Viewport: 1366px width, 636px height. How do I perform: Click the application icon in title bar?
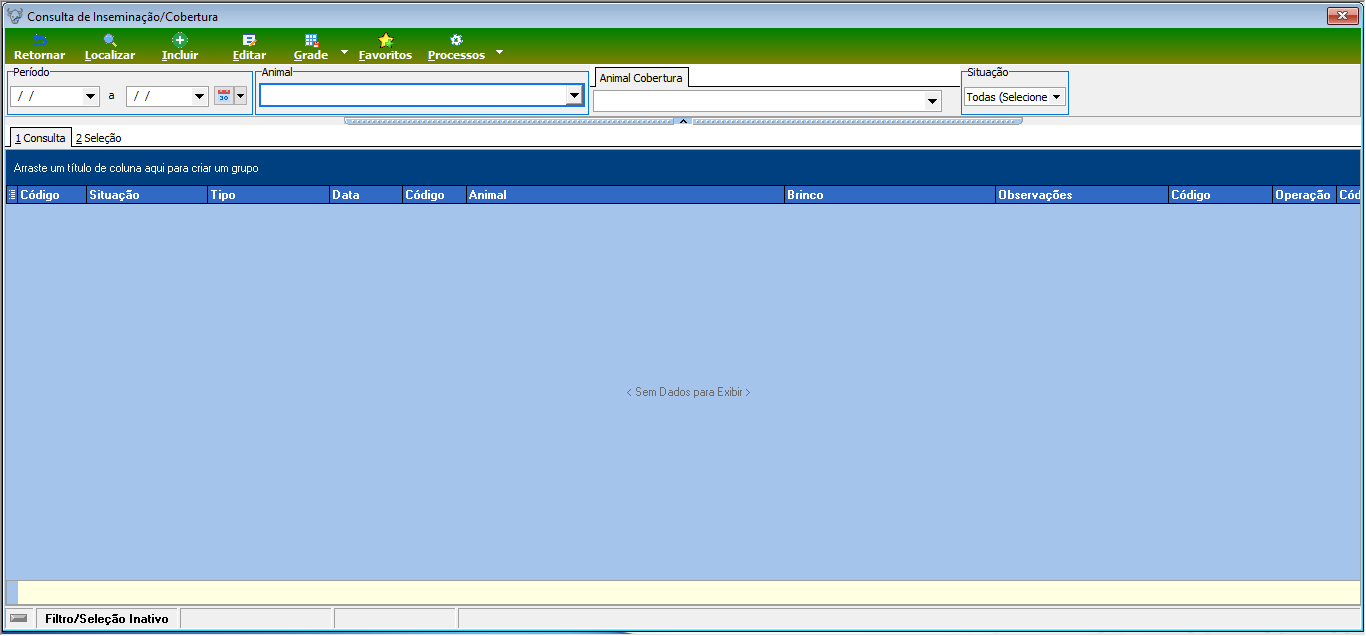click(15, 16)
